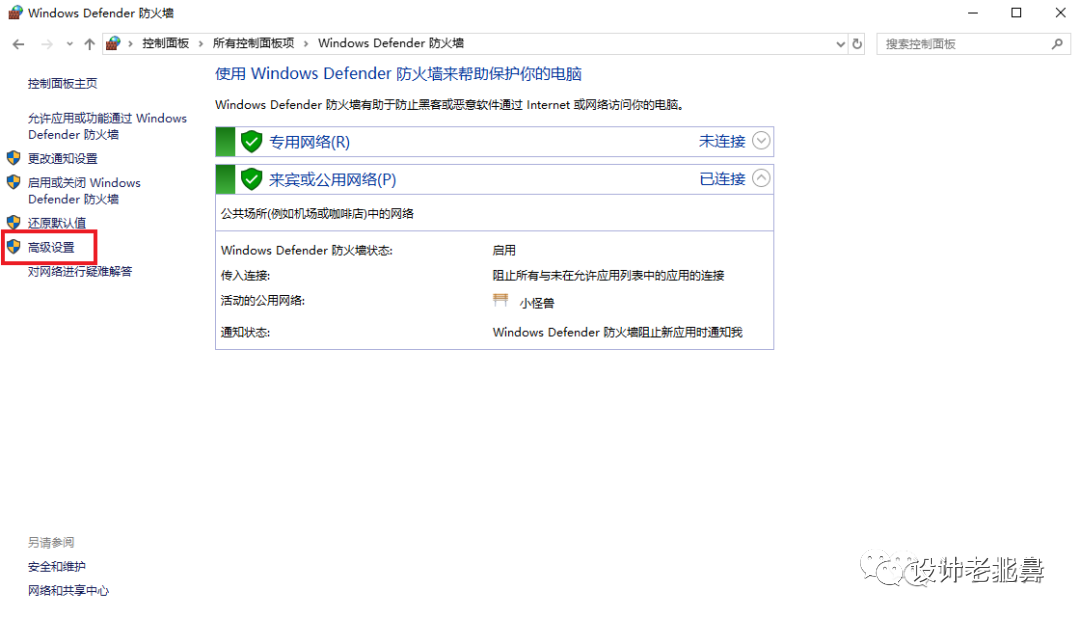Click the firewall icon in address bar
This screenshot has height=618, width=1080.
[114, 43]
